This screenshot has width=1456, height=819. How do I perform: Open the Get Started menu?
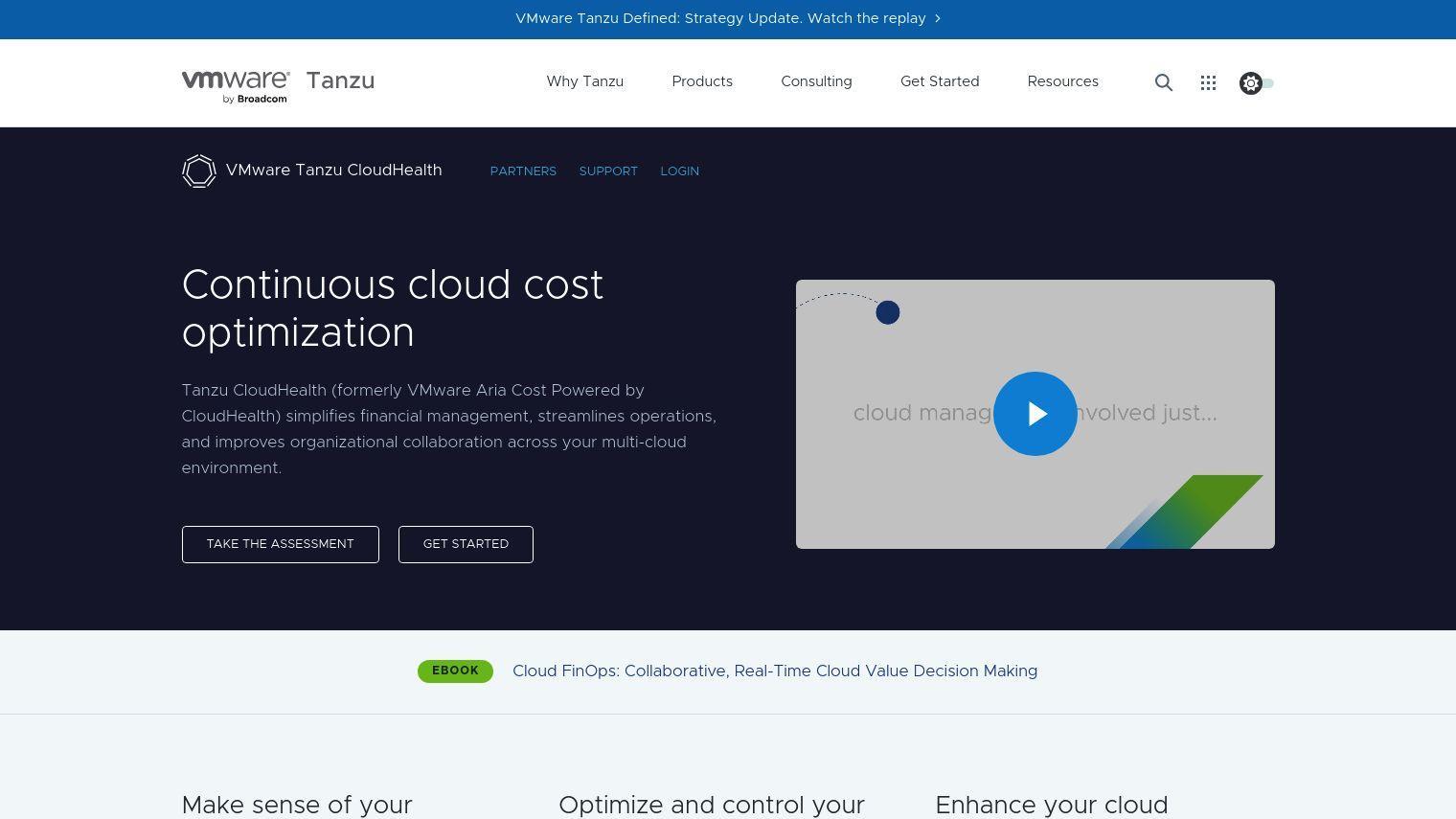(940, 81)
